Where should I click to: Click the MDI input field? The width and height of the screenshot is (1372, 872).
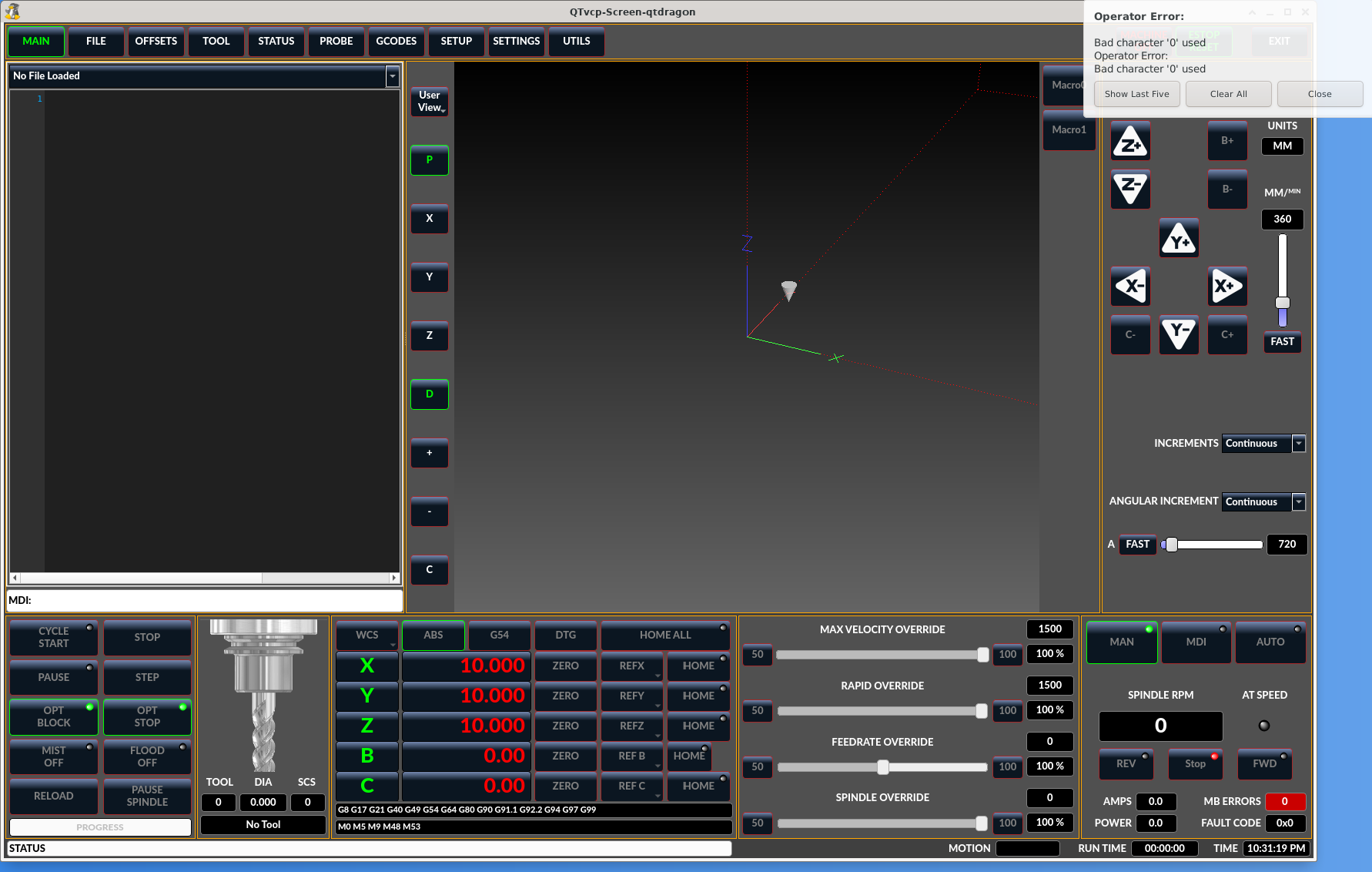(205, 600)
